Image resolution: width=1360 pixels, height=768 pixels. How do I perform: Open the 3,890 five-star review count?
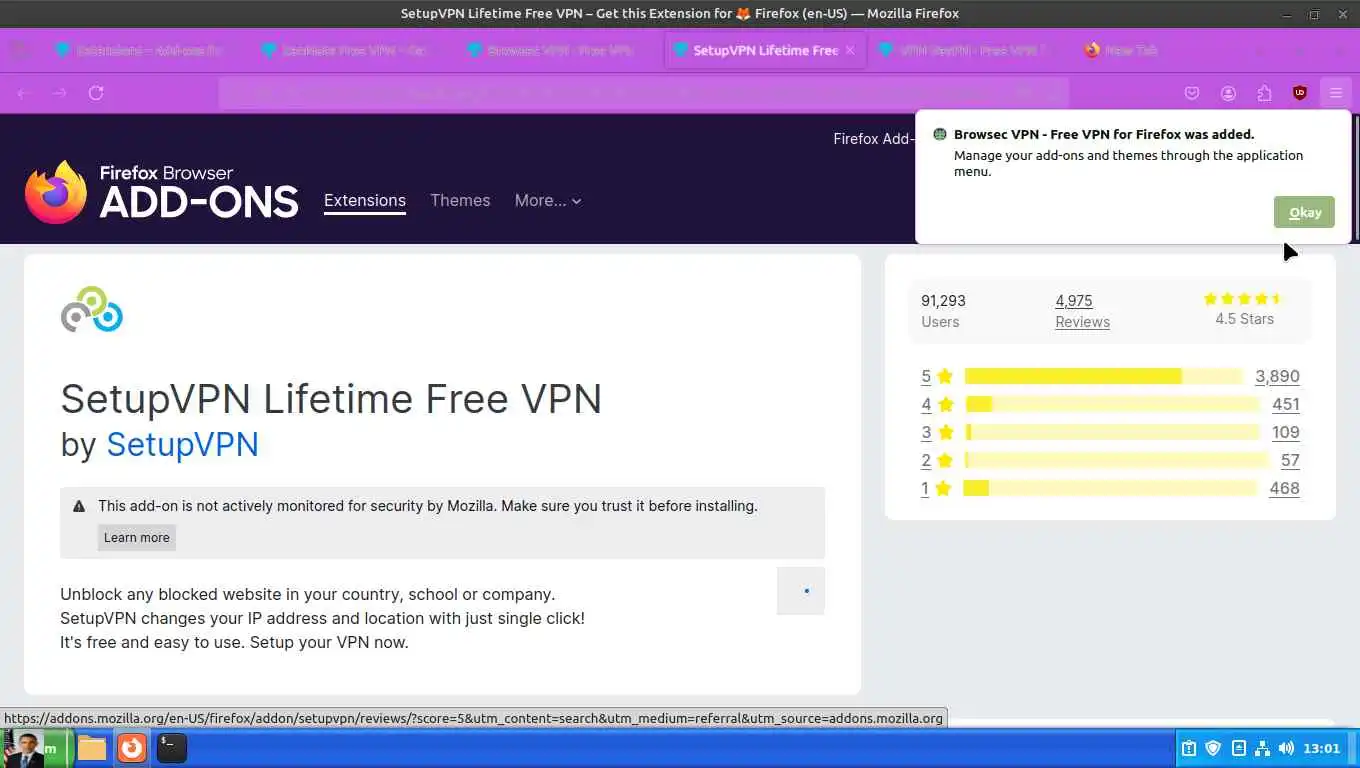point(1277,376)
